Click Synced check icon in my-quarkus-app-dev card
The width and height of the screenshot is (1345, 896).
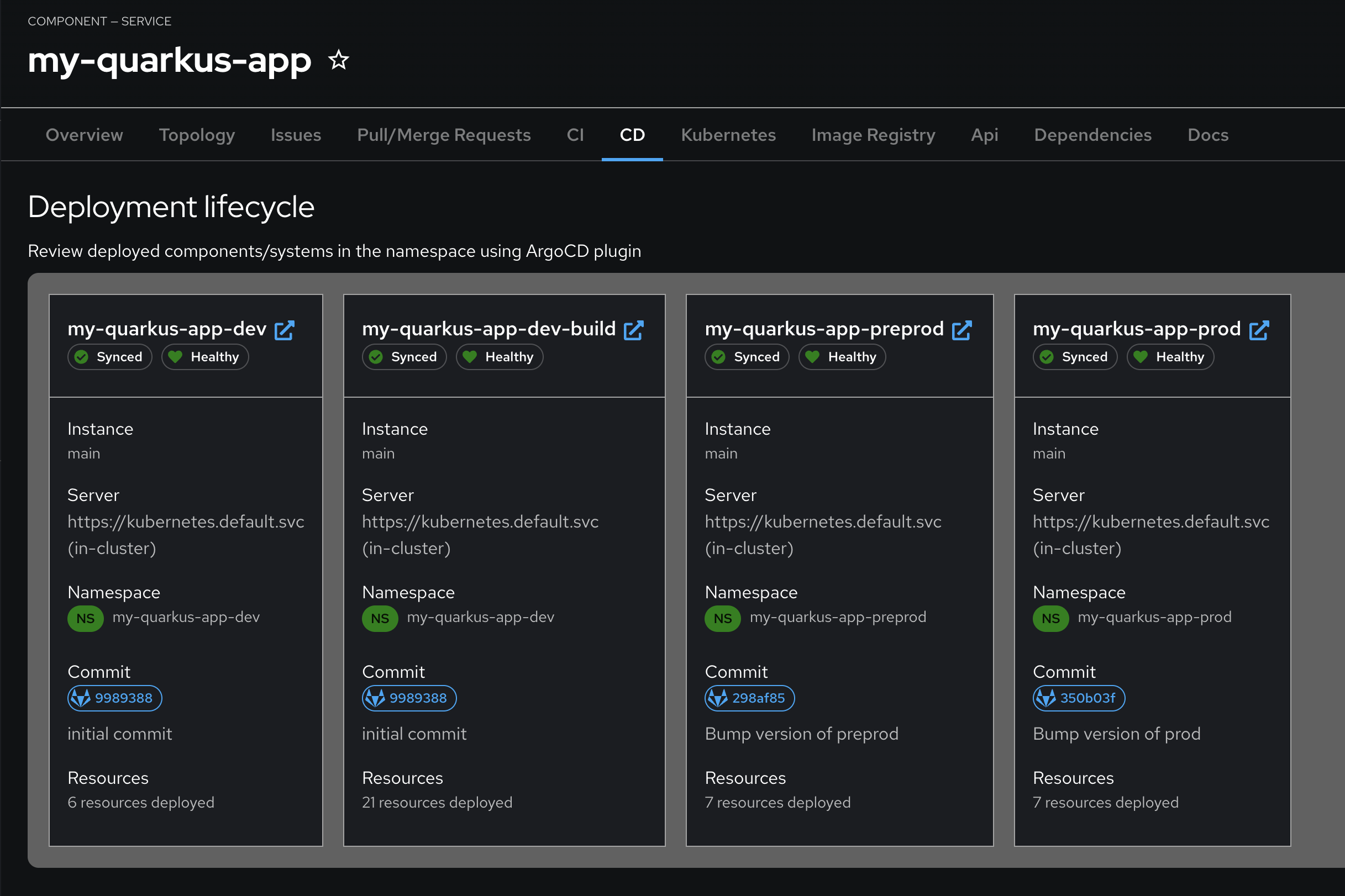82,357
